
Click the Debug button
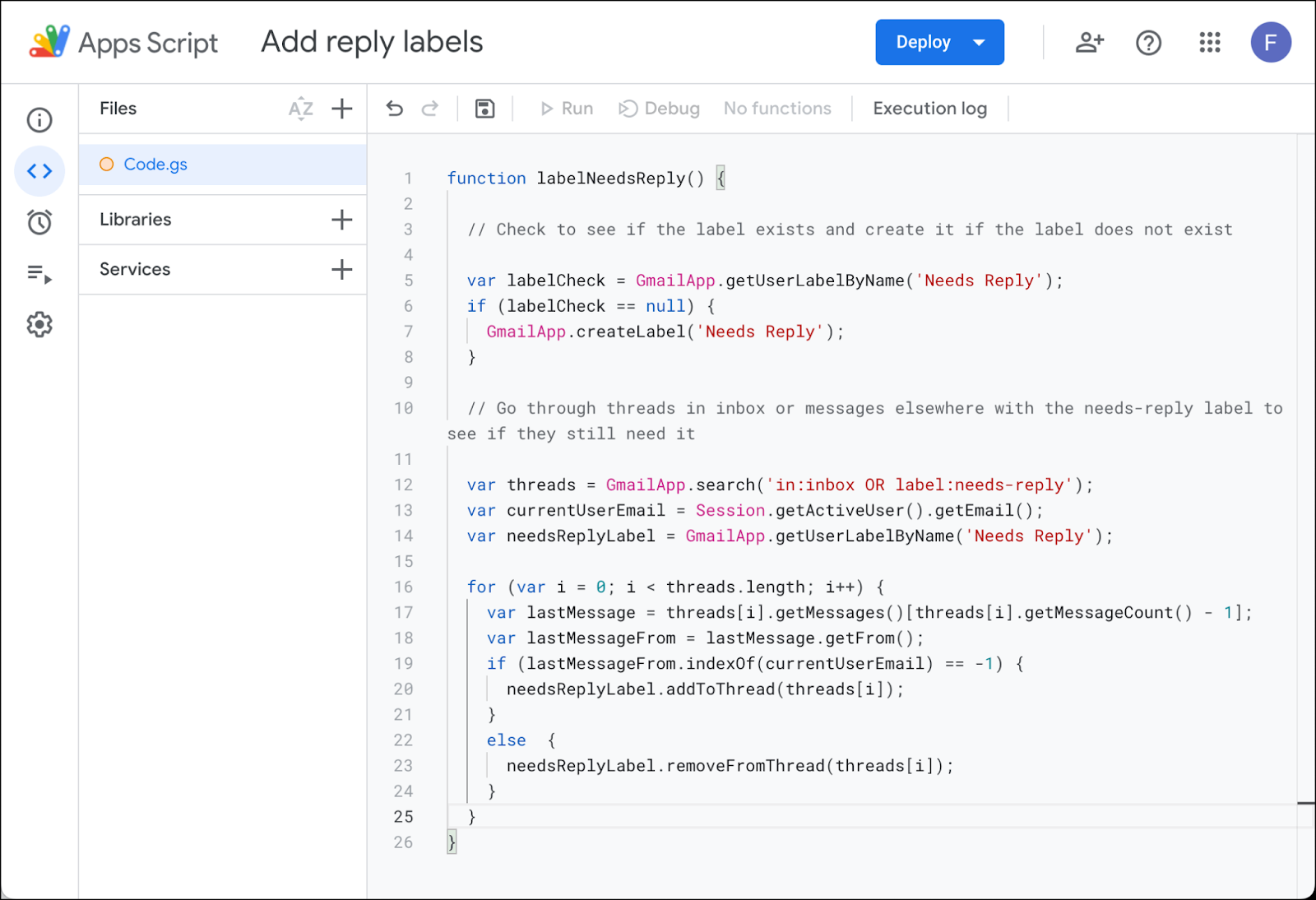[x=660, y=109]
